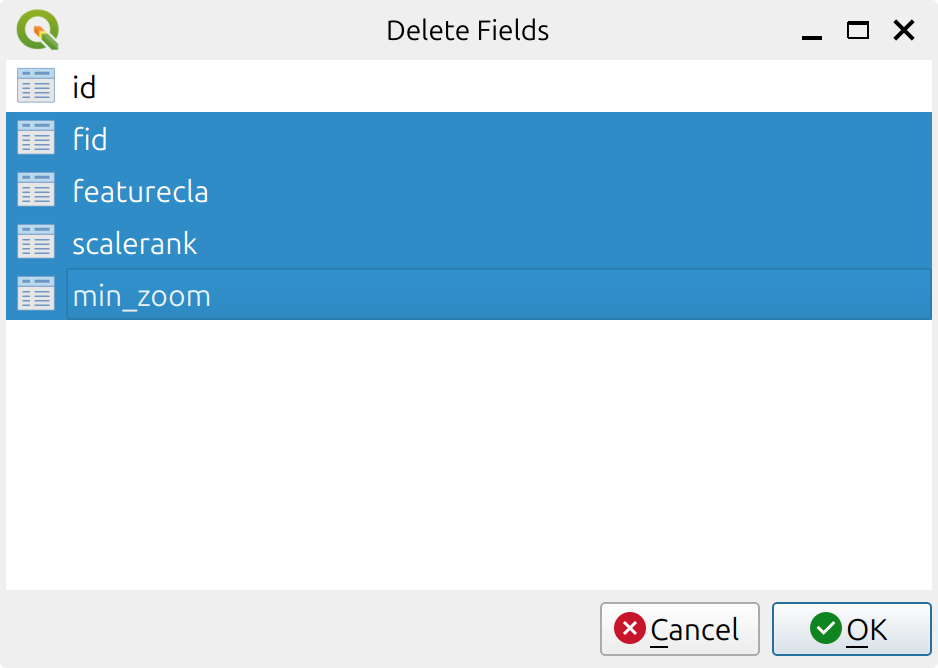Maximize the Delete Fields window

click(x=857, y=31)
